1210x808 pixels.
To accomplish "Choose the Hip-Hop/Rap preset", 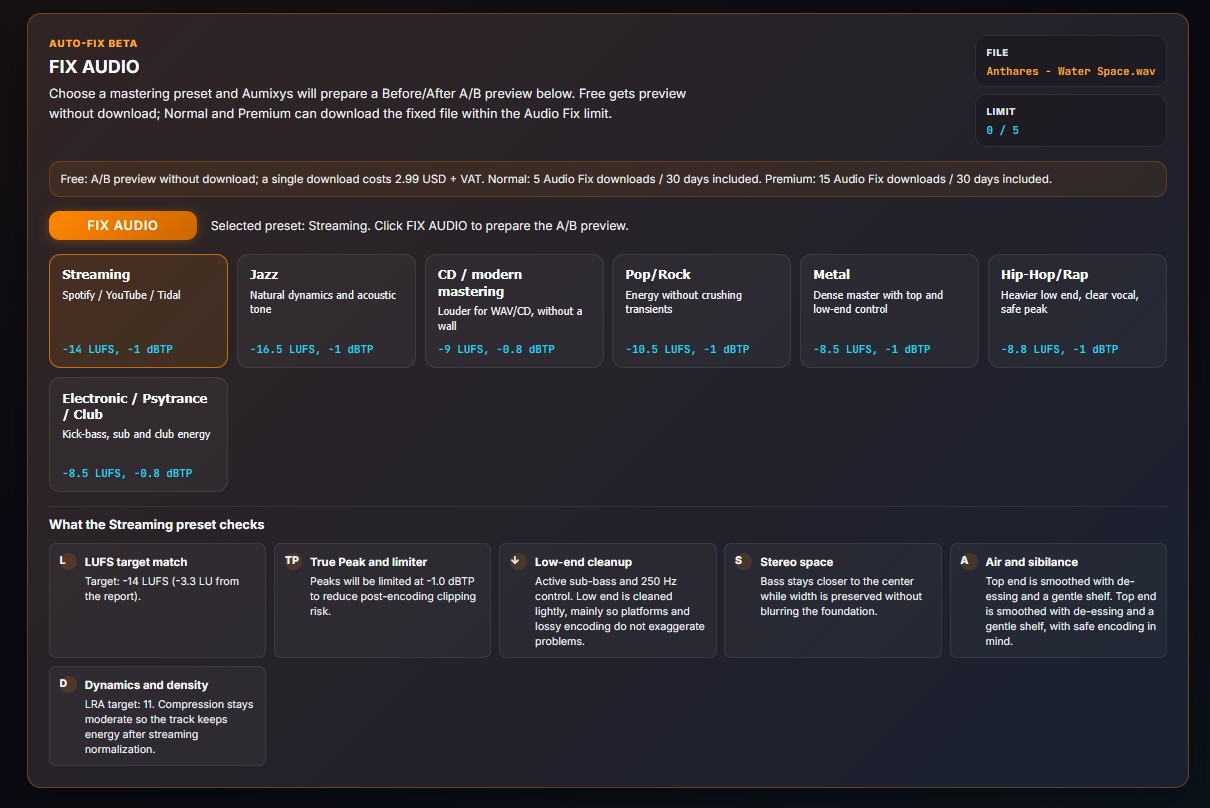I will (x=1077, y=311).
